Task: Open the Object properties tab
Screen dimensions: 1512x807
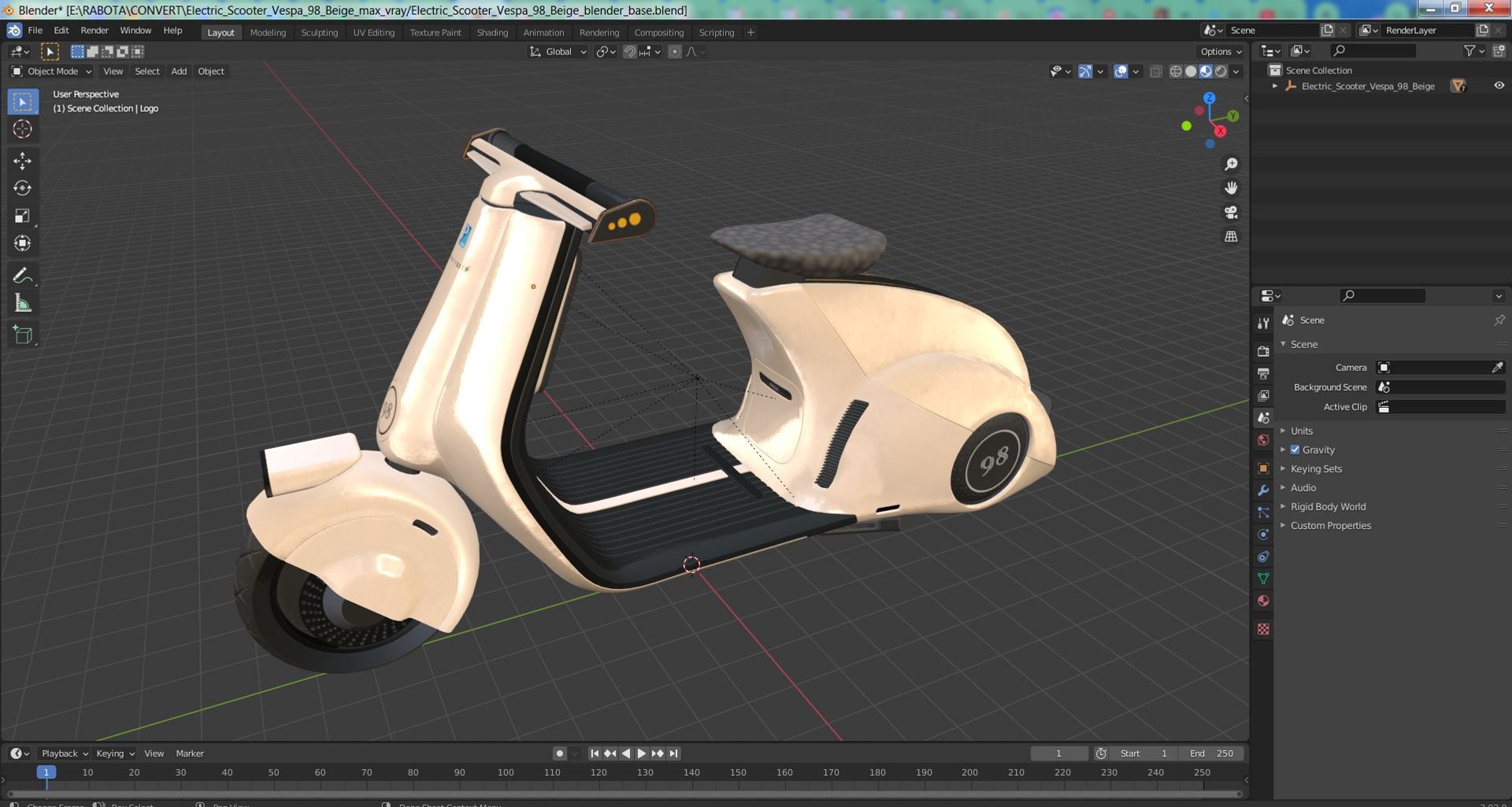Action: pyautogui.click(x=1263, y=468)
